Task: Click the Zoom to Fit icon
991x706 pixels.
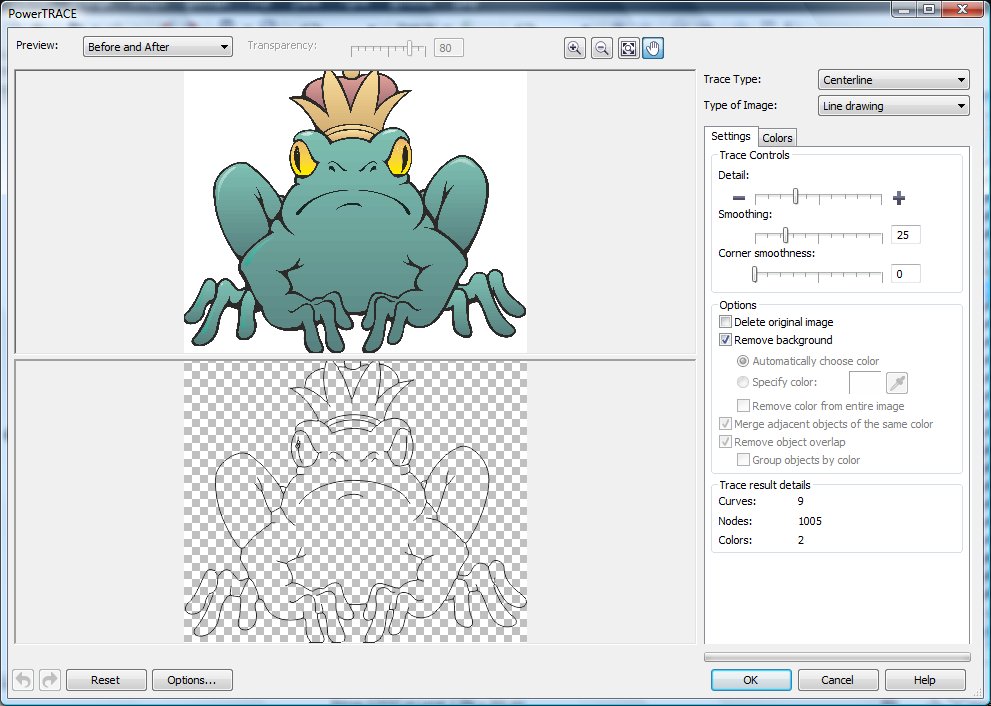Action: coord(627,48)
